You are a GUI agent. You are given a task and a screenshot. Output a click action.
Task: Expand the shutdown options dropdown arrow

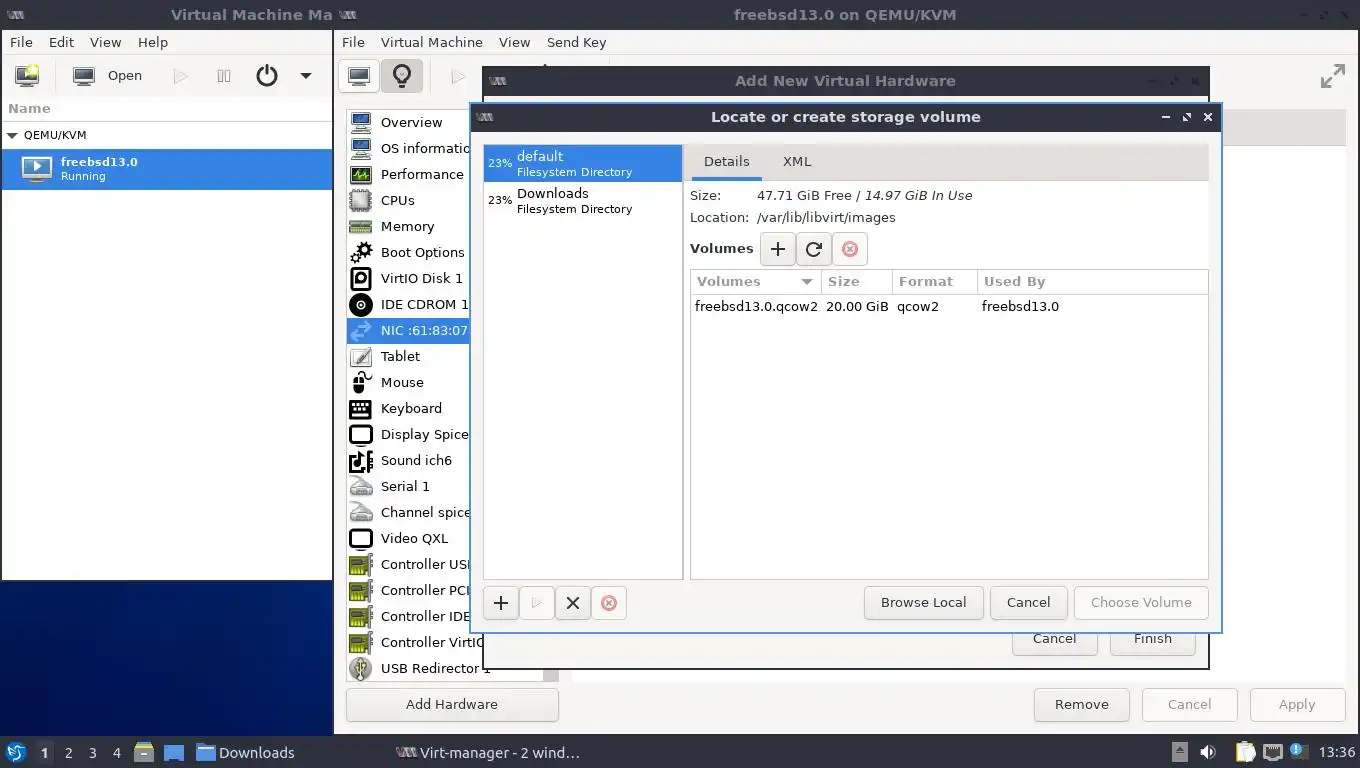(x=306, y=75)
